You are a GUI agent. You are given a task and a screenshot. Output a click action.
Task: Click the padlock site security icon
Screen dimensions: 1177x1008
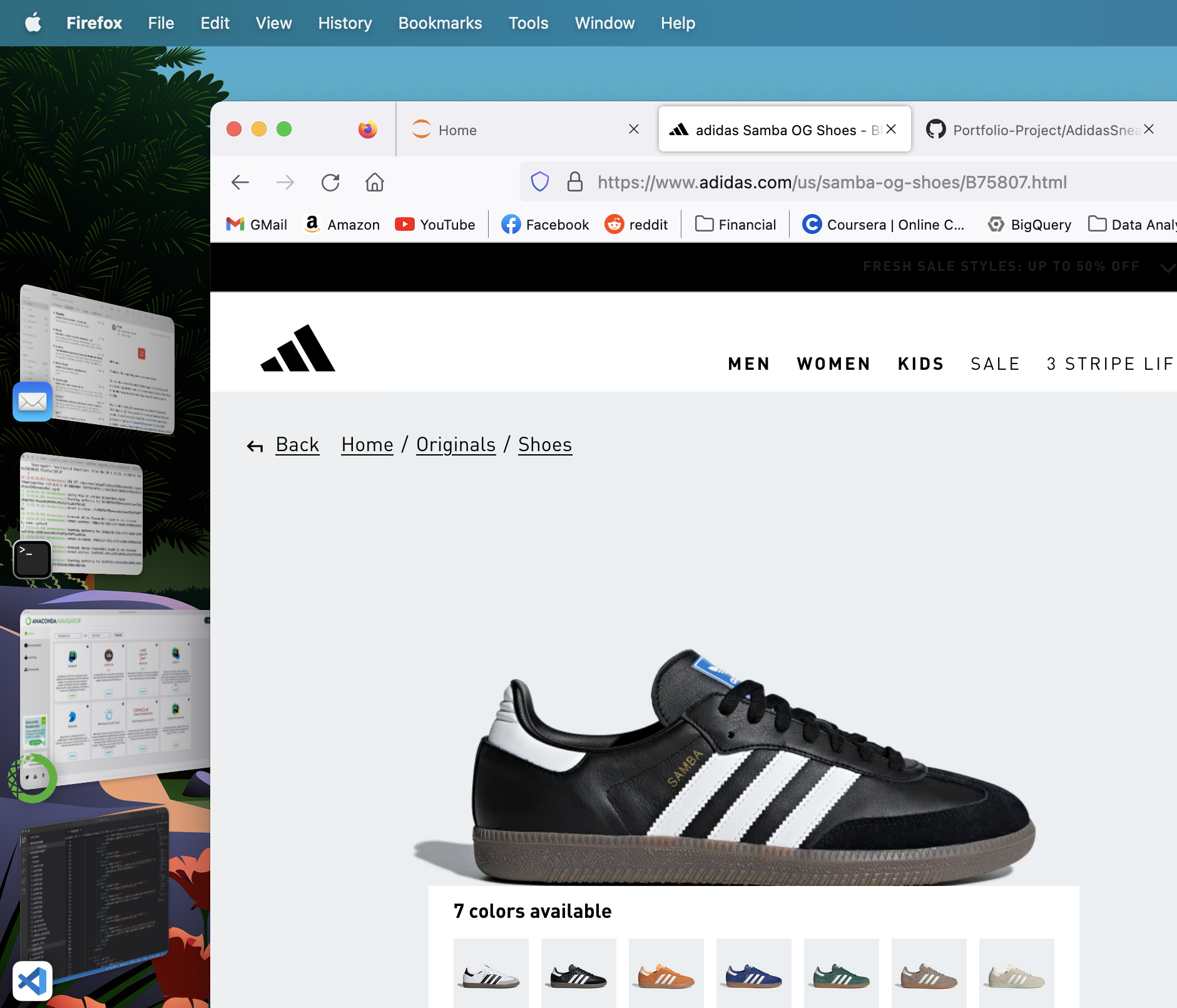pyautogui.click(x=574, y=182)
